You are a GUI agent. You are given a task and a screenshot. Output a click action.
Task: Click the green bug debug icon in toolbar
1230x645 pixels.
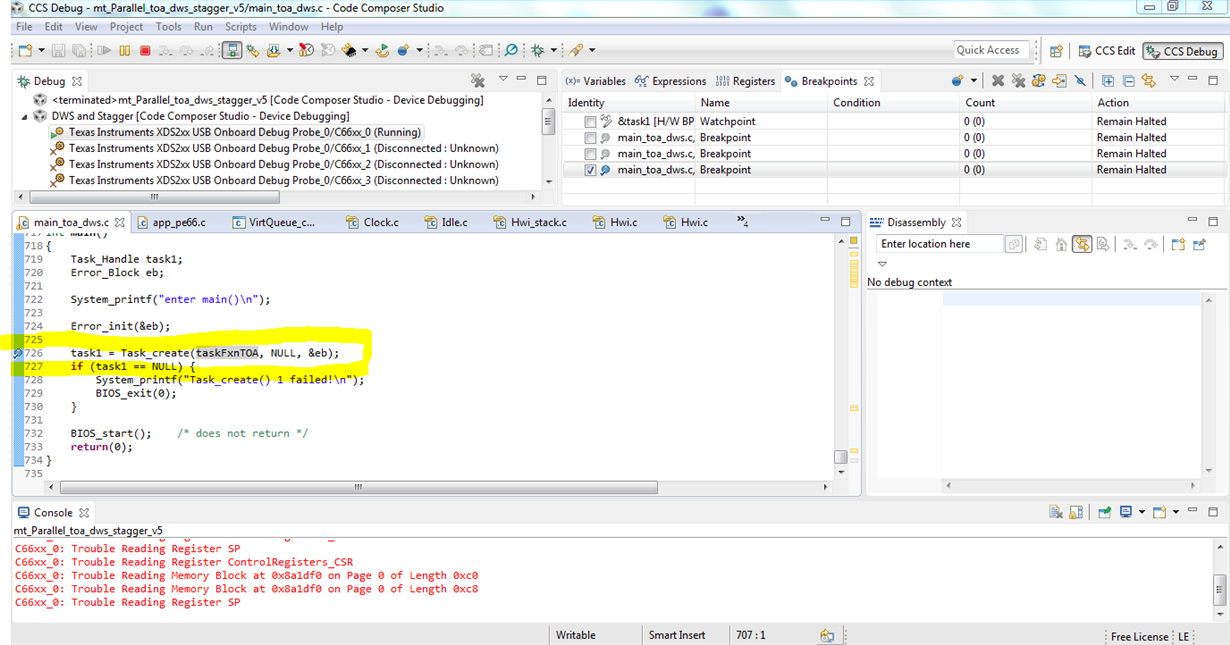[x=538, y=50]
